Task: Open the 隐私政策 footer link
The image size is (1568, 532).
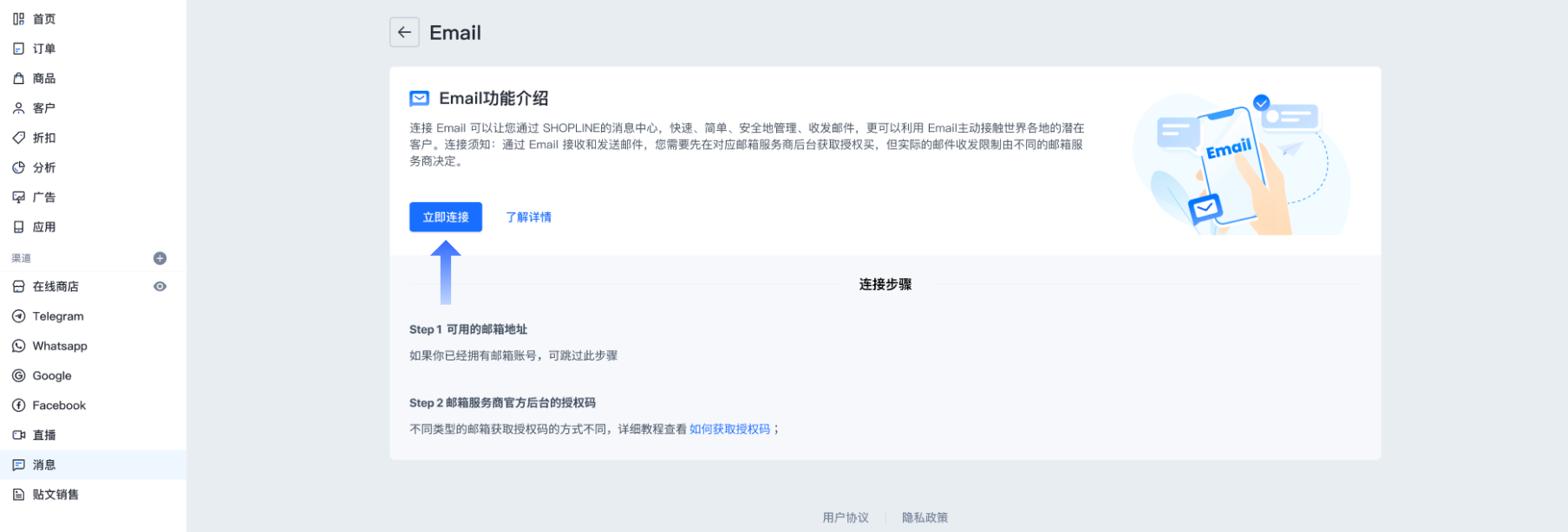Action: pyautogui.click(x=924, y=517)
